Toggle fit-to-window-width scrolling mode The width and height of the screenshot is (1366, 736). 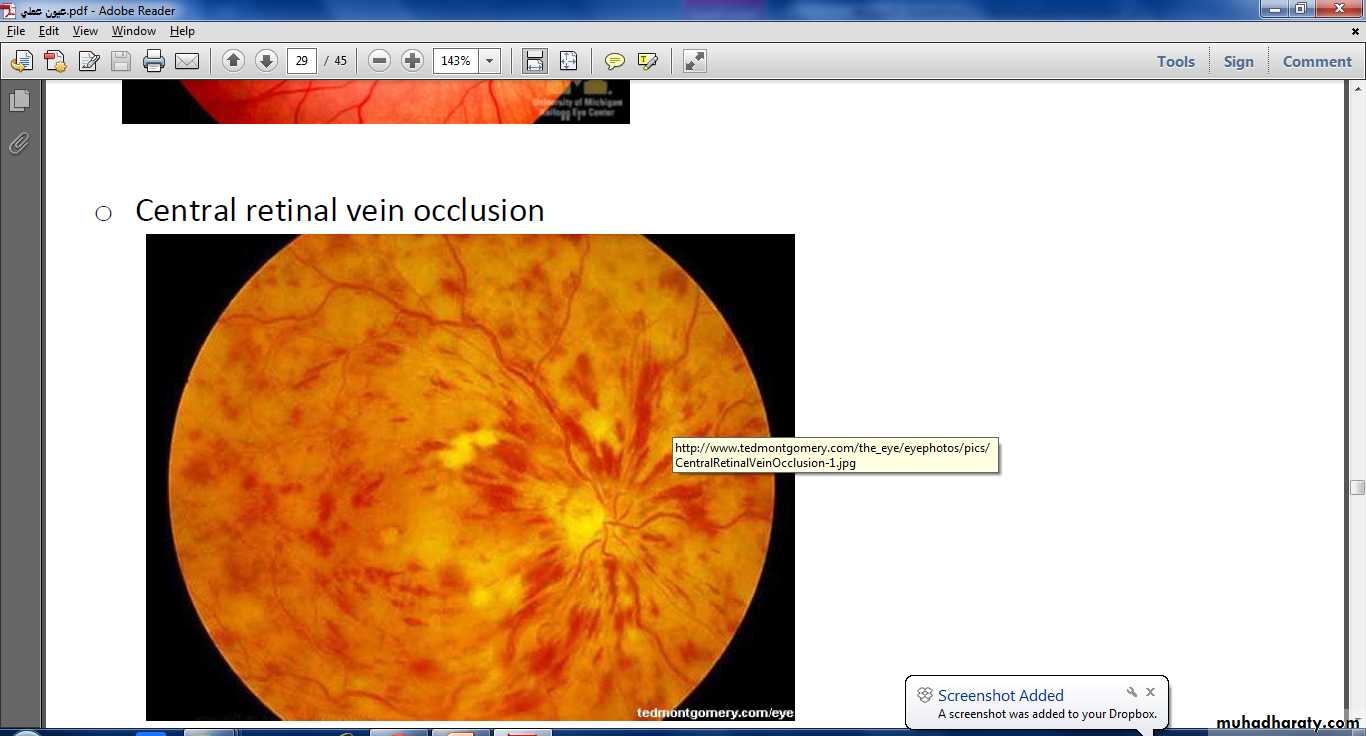[x=535, y=61]
